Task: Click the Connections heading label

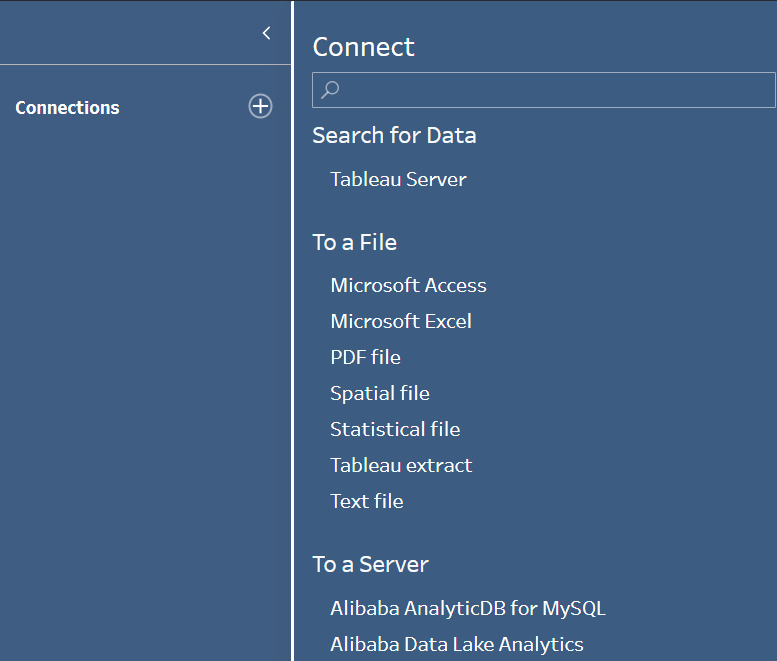Action: [x=67, y=108]
